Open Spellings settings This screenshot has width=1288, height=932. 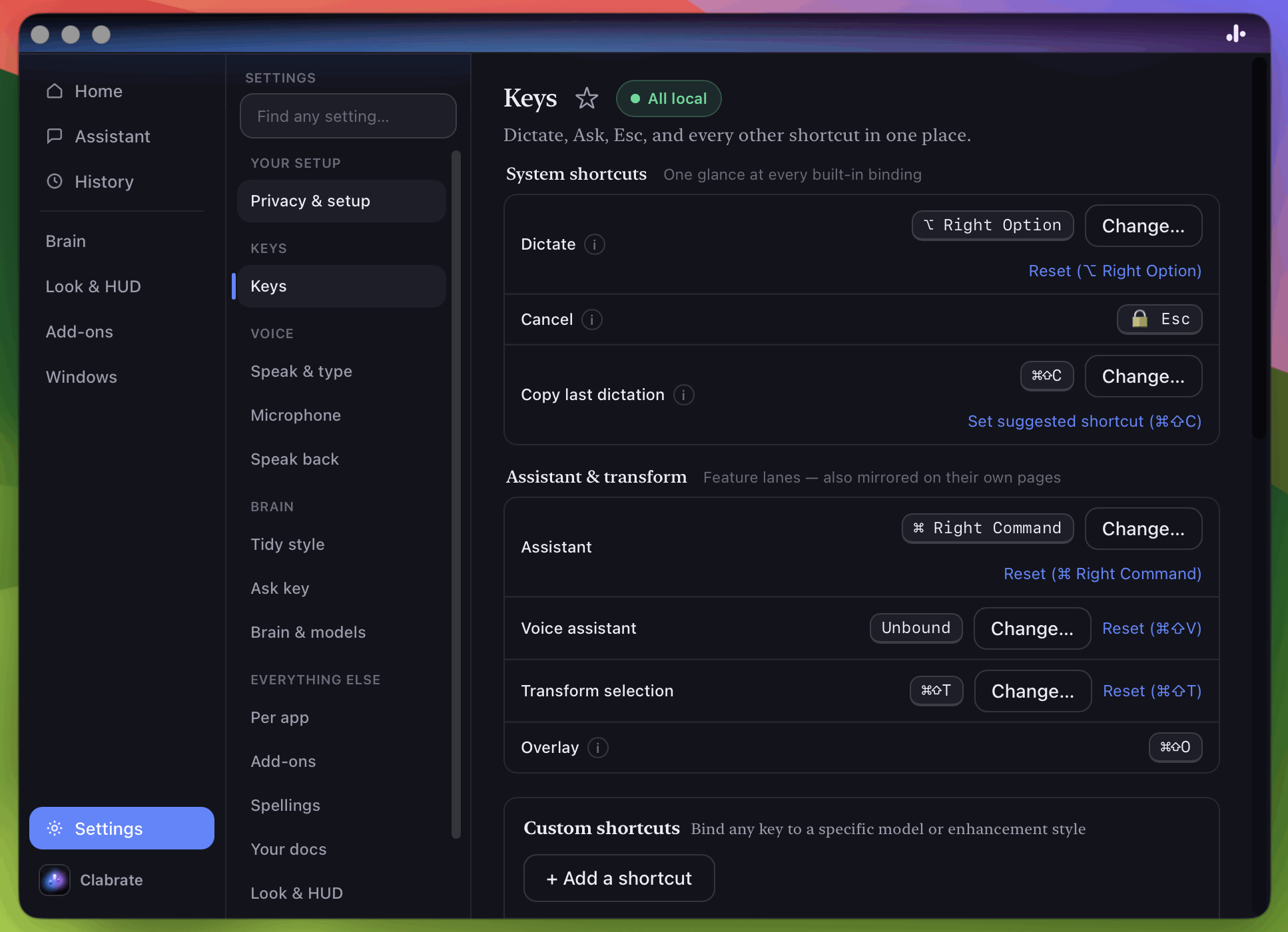[x=285, y=806]
